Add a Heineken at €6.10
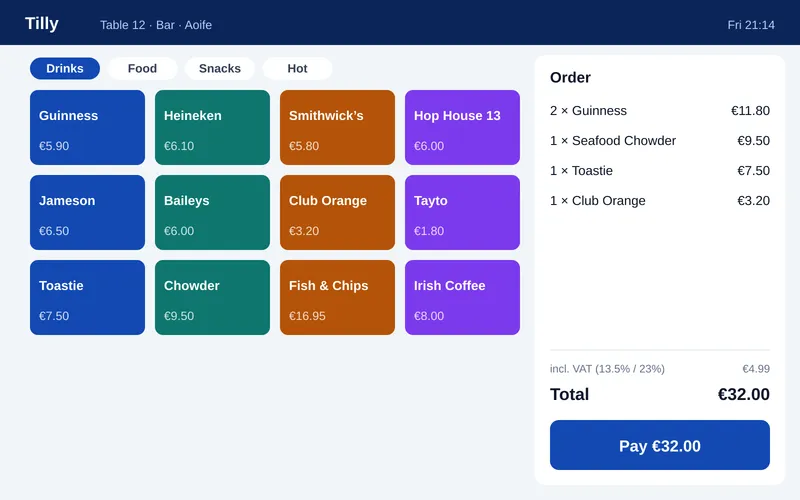The image size is (800, 500). coord(212,128)
